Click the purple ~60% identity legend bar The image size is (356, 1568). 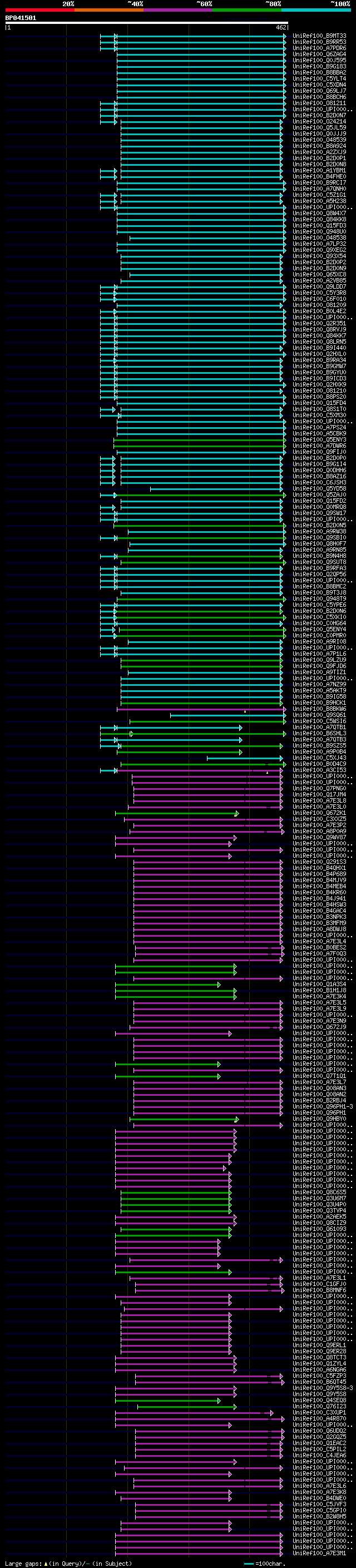coord(179,10)
